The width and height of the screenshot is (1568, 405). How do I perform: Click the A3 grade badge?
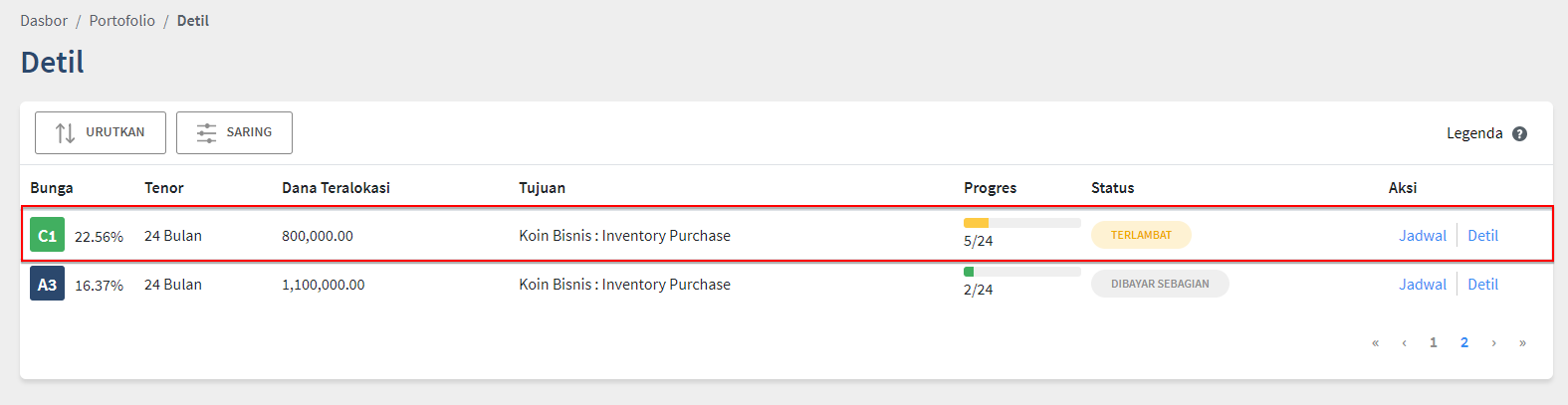(x=47, y=285)
